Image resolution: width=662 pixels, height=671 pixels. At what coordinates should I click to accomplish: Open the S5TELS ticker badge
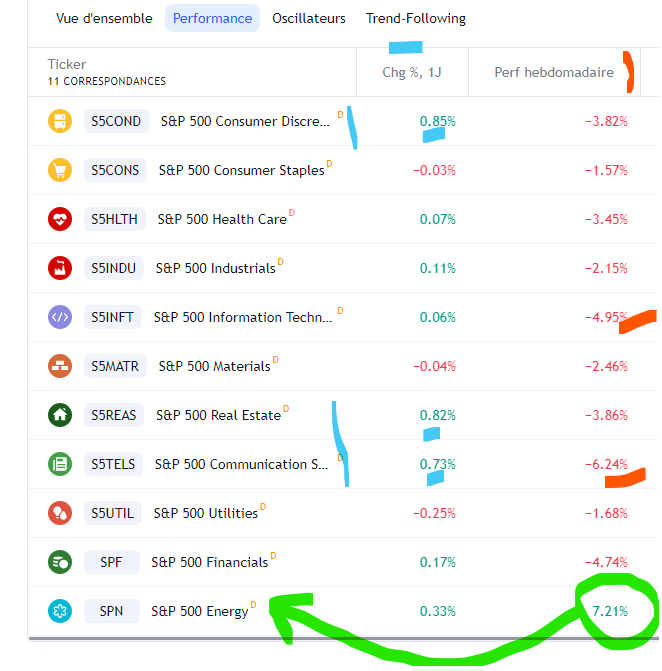(113, 464)
